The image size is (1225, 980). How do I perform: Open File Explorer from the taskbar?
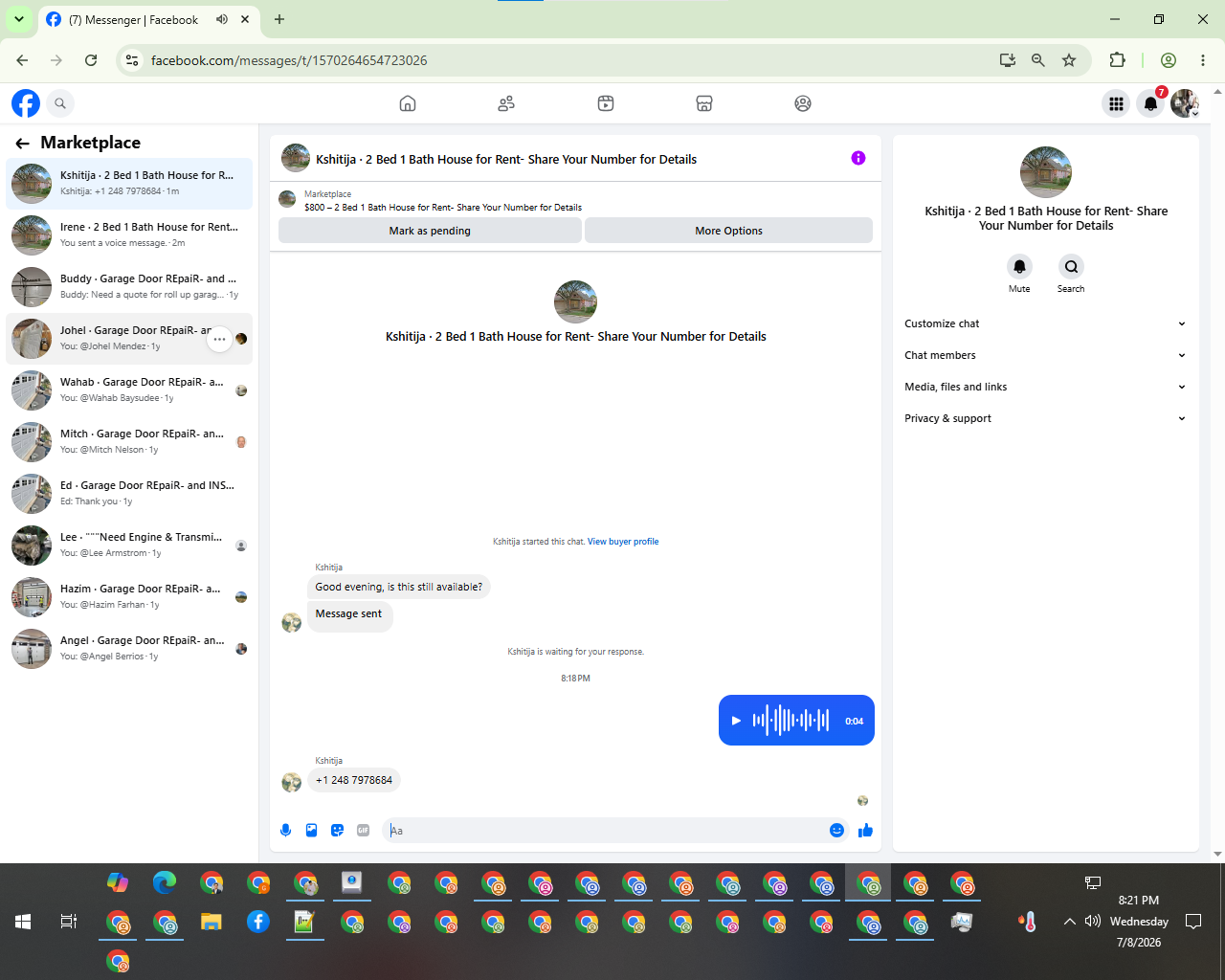212,922
